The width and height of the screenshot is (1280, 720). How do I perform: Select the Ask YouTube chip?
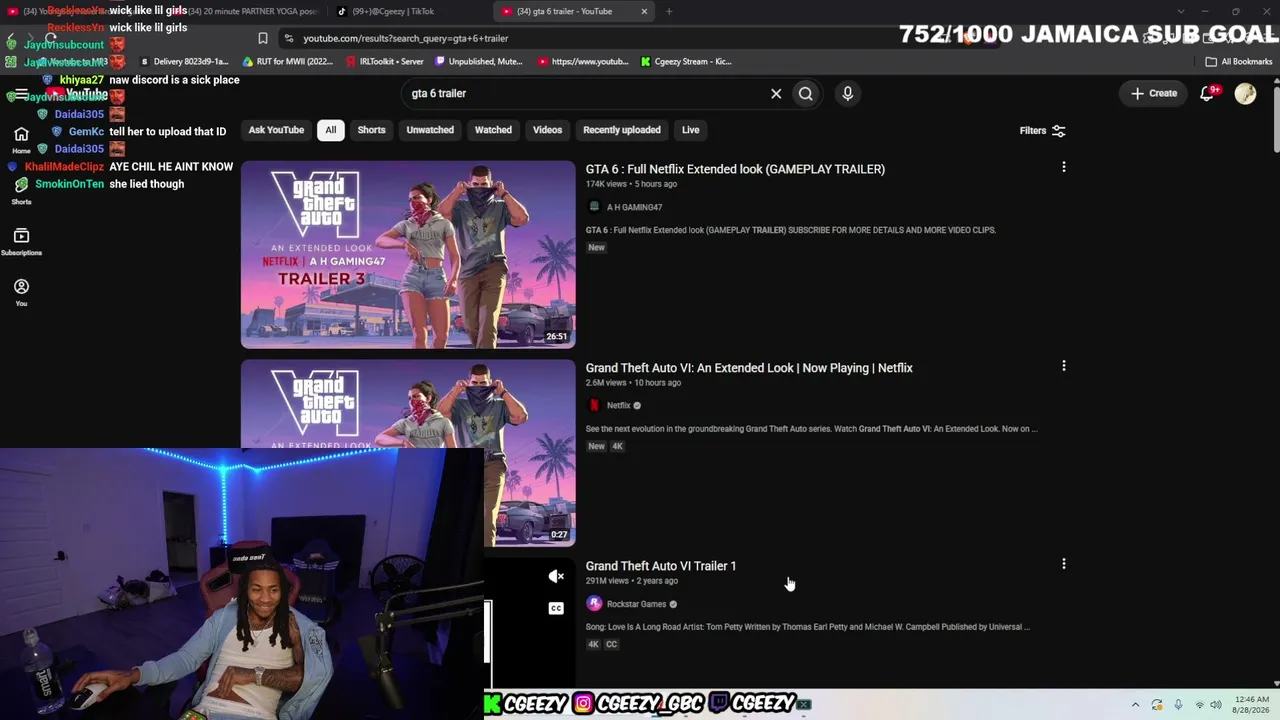click(x=276, y=130)
